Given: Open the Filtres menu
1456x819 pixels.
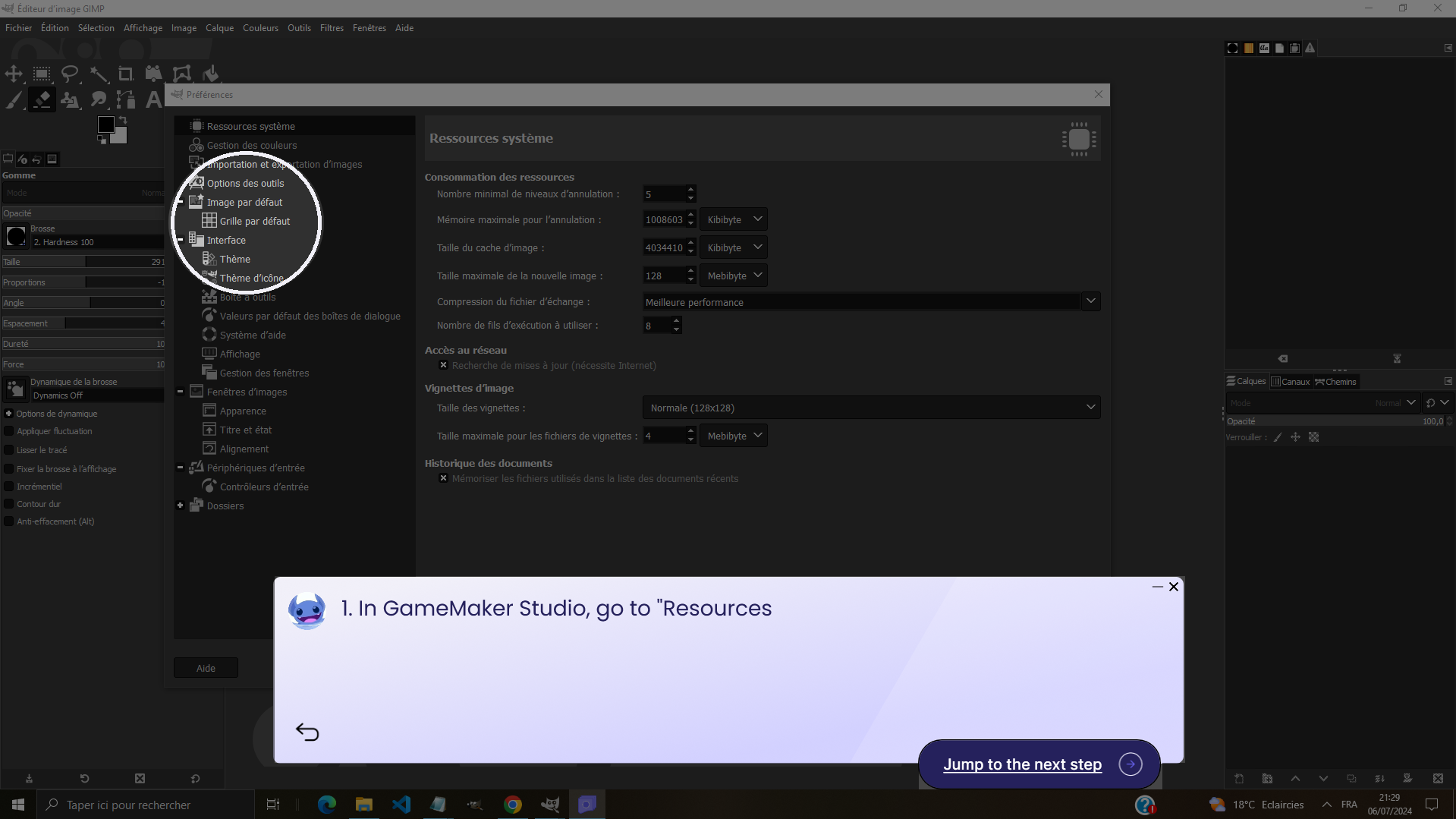Looking at the screenshot, I should pyautogui.click(x=332, y=28).
